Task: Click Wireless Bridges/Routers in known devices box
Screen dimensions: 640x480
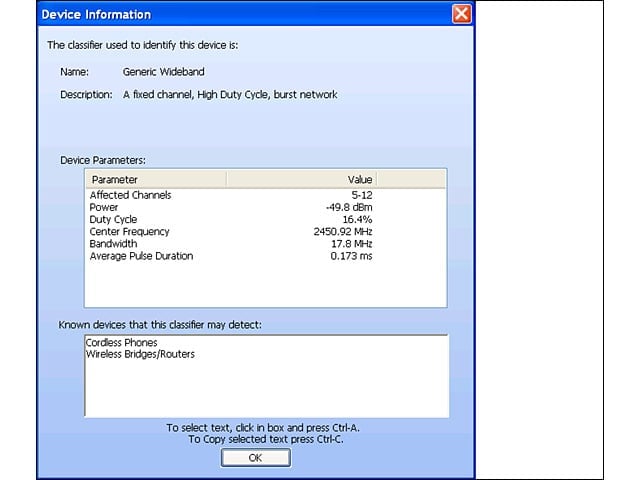Action: [140, 354]
